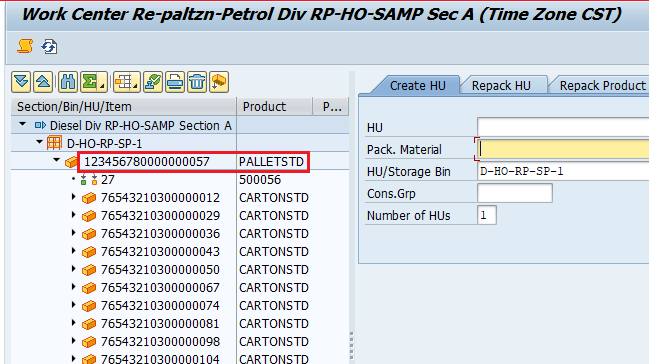
Task: Click the pallet handling unit icon in the toolbar
Action: pos(219,82)
